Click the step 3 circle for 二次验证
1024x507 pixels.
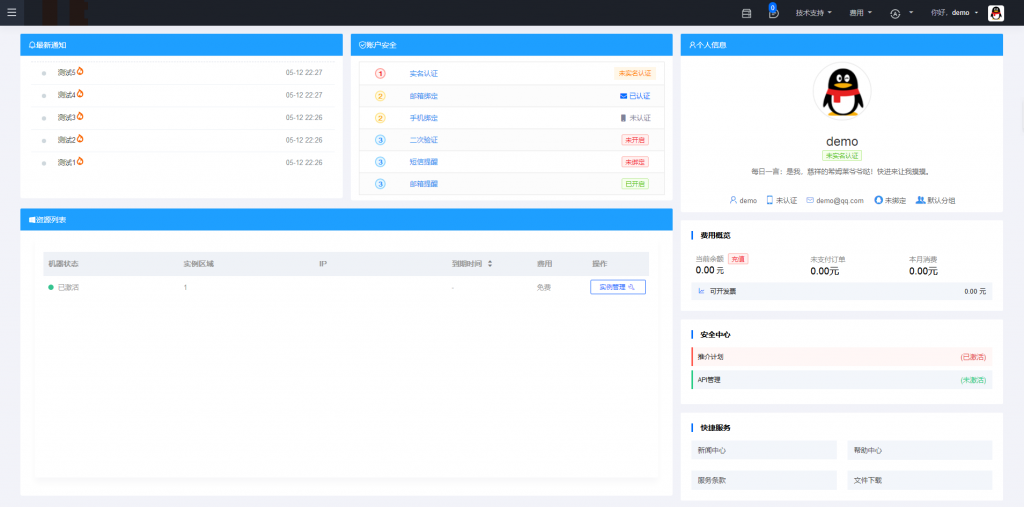tap(380, 140)
